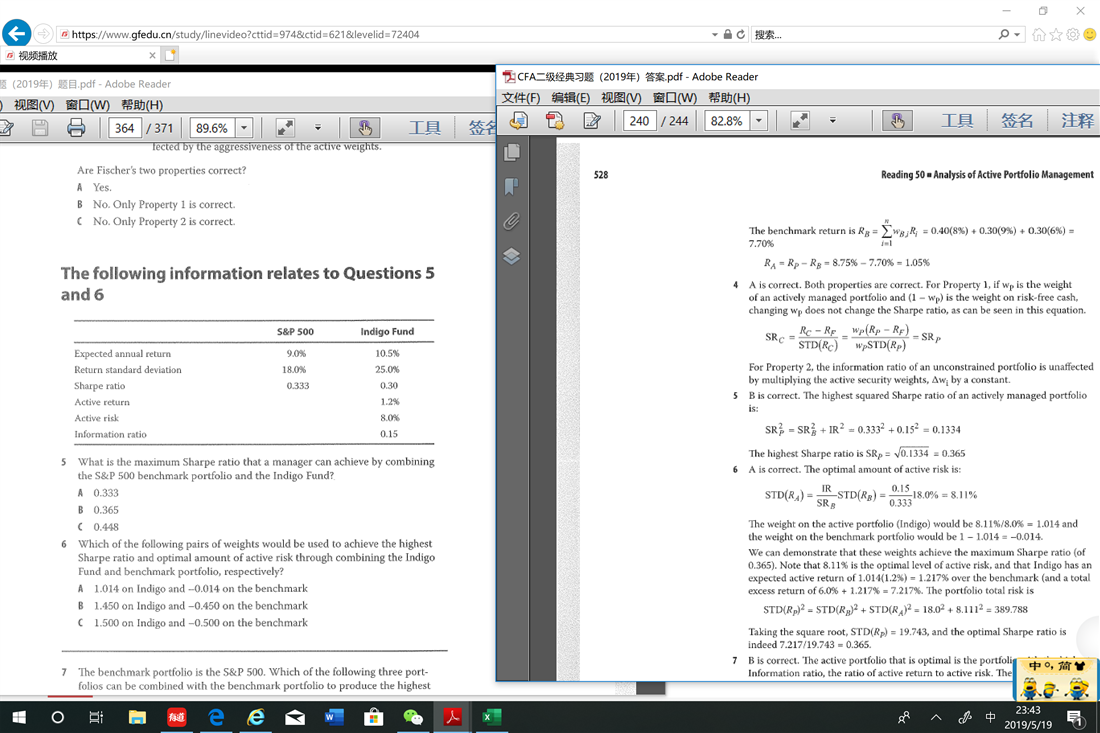Open Task View on the taskbar
The width and height of the screenshot is (1100, 733).
96,717
